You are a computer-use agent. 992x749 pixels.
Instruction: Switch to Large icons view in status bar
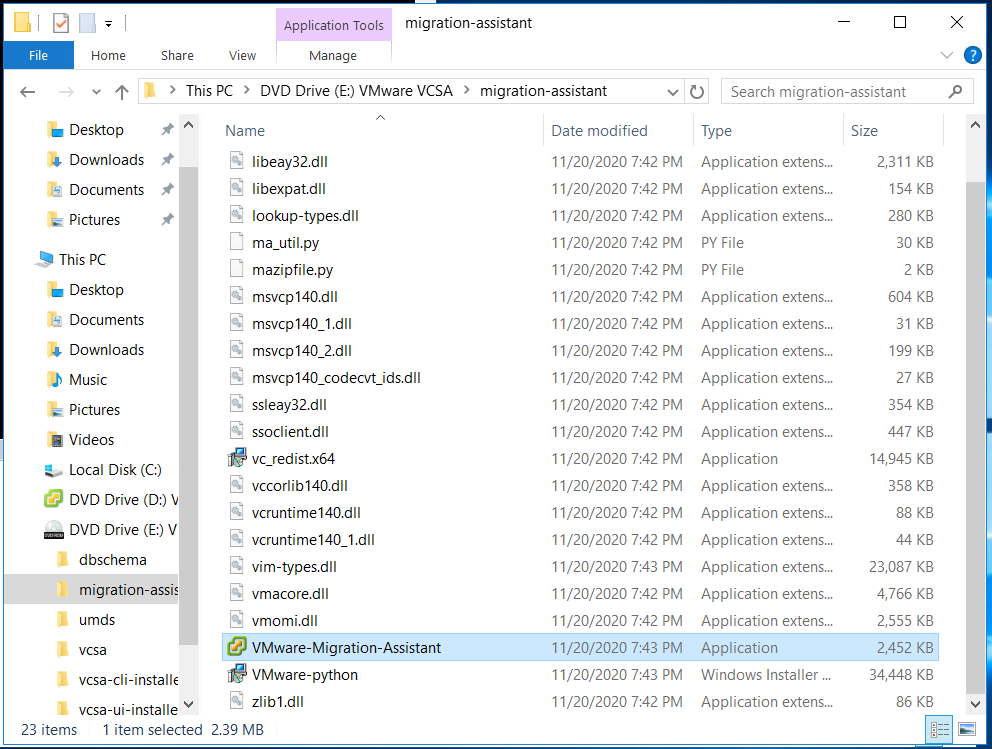967,729
